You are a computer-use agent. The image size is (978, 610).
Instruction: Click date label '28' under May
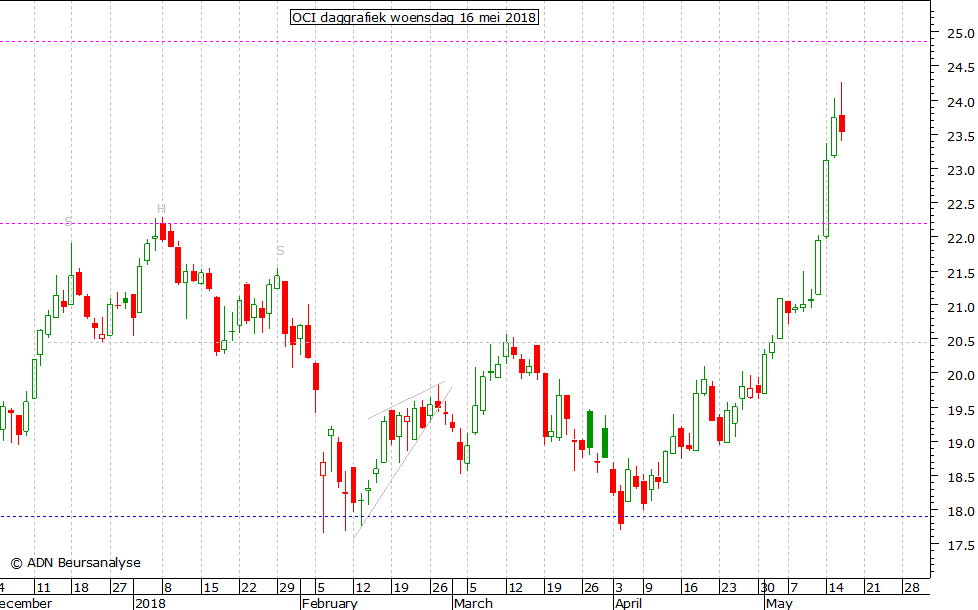[x=912, y=588]
